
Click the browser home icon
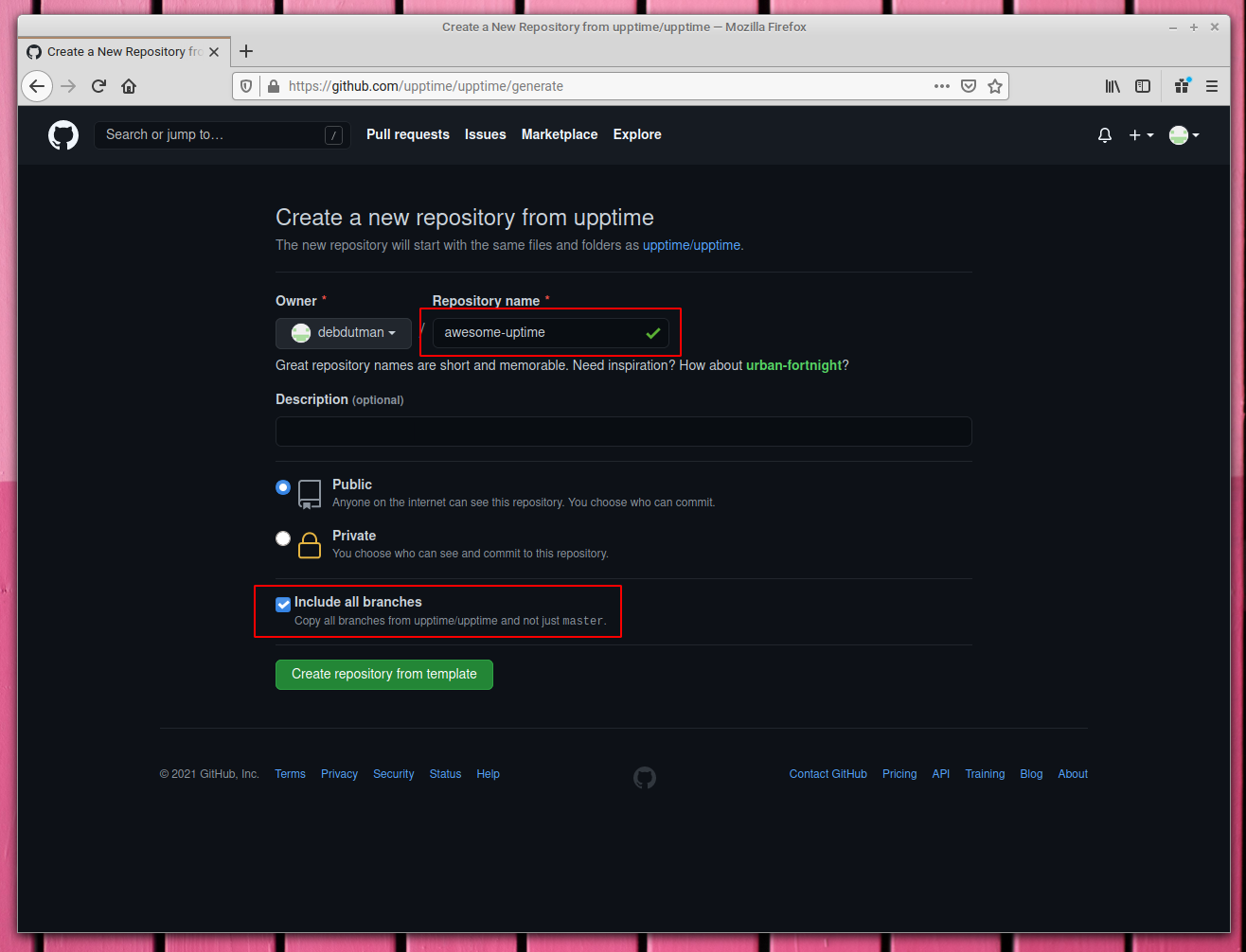point(128,85)
